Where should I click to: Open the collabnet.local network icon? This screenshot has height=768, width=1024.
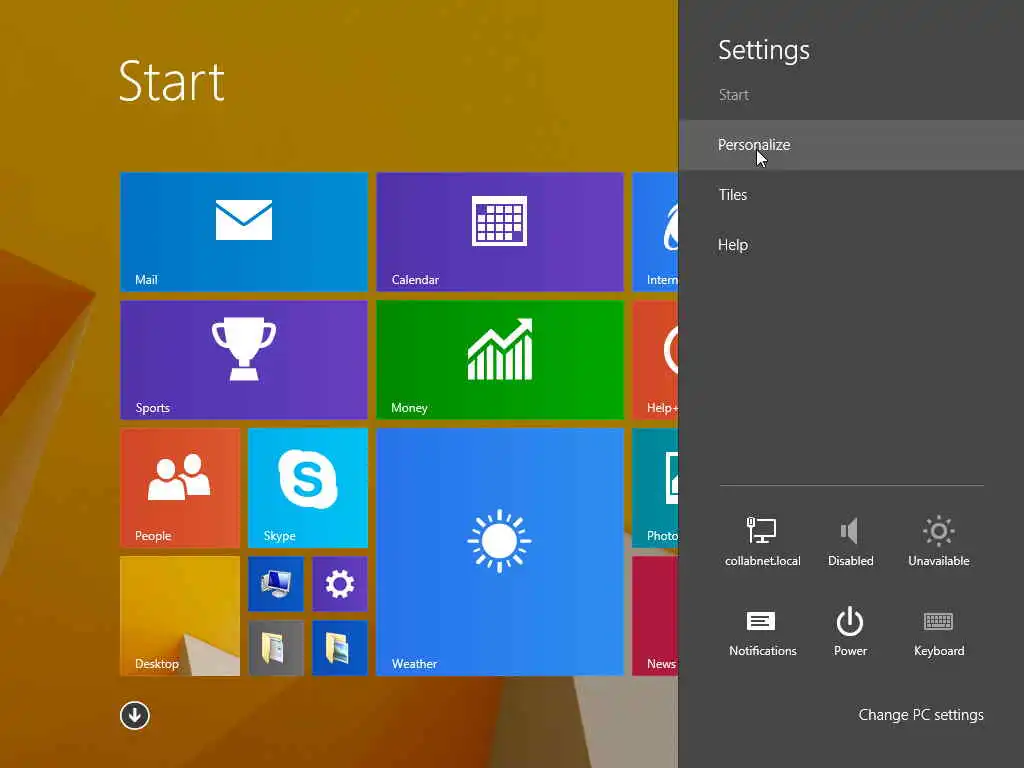pyautogui.click(x=762, y=541)
